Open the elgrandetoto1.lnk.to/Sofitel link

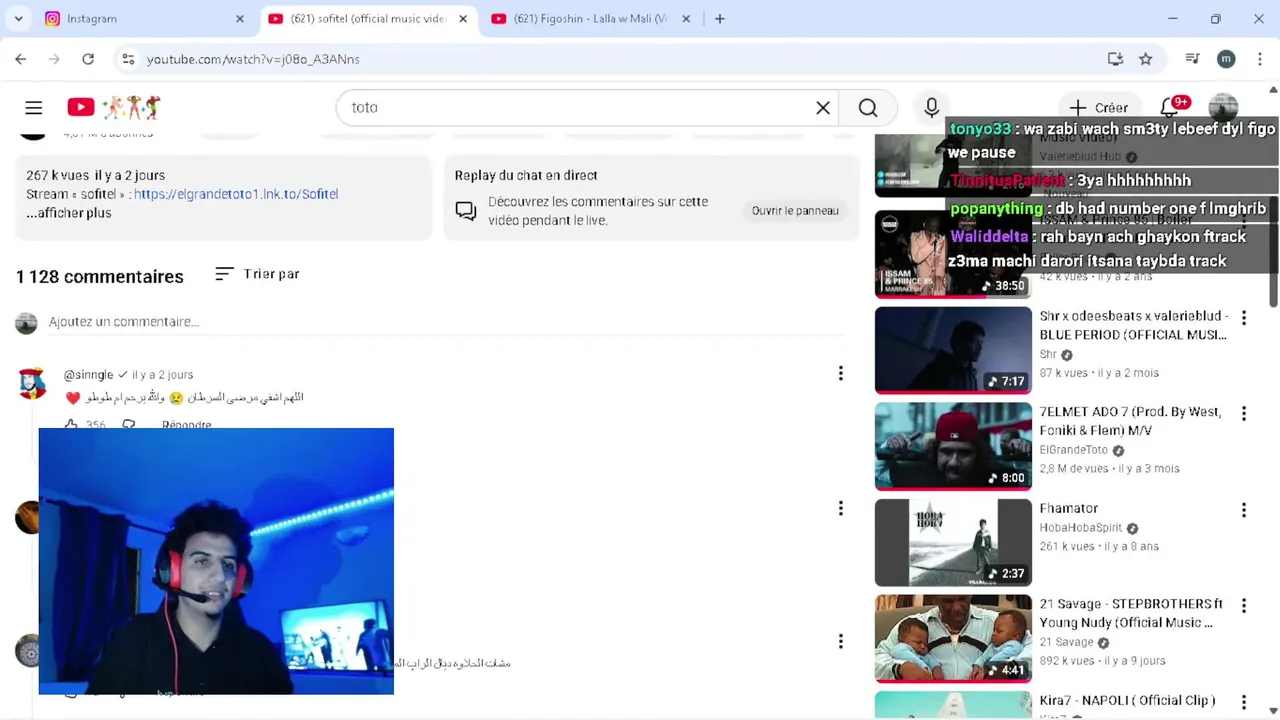(236, 194)
